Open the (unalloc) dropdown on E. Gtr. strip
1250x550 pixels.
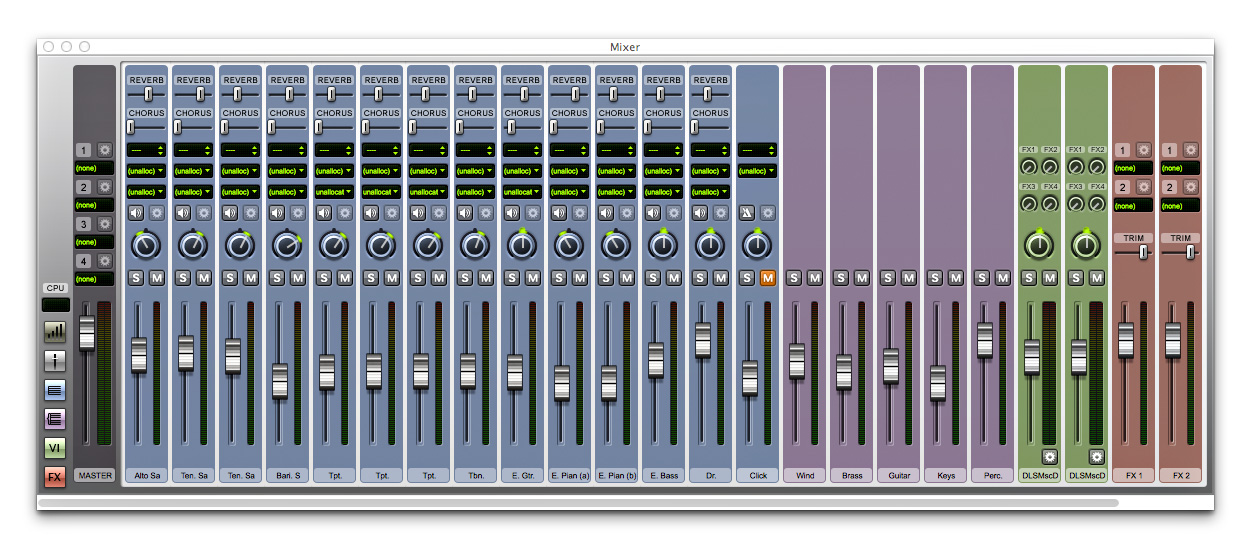click(522, 171)
